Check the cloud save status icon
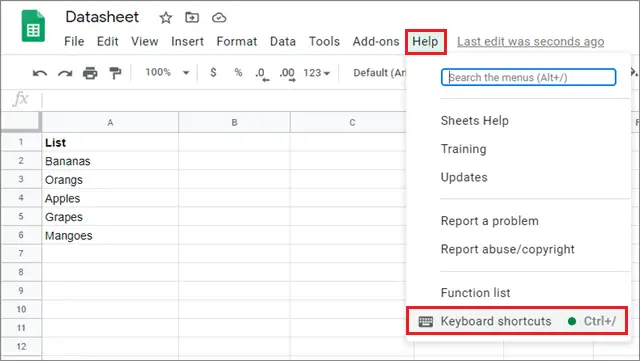 [219, 18]
